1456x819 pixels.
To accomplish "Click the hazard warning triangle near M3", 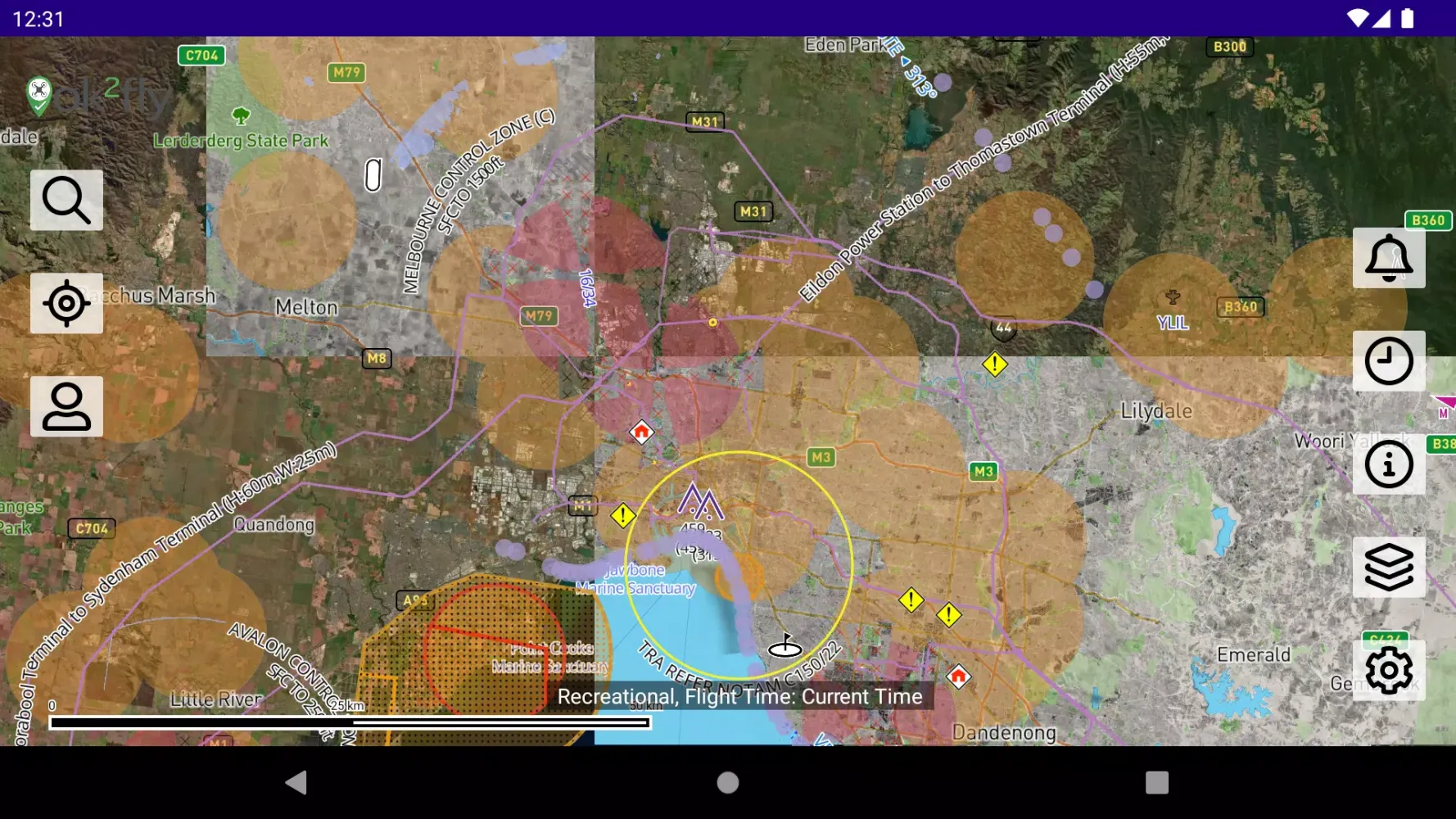I will 911,600.
